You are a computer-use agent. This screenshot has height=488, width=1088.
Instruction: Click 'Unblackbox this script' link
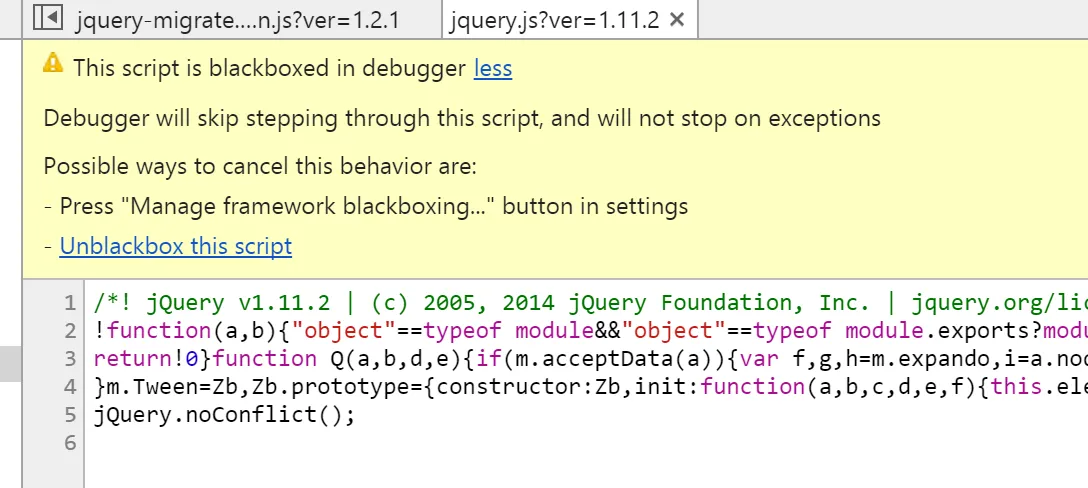click(x=176, y=246)
